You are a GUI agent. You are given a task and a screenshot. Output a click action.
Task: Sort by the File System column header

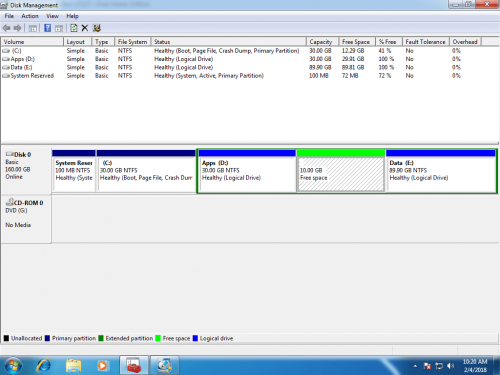pyautogui.click(x=133, y=42)
